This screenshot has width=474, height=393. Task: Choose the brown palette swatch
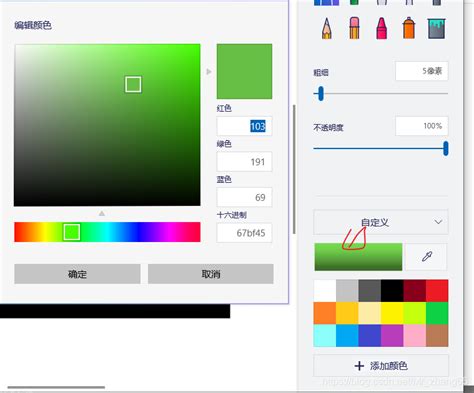[437, 336]
